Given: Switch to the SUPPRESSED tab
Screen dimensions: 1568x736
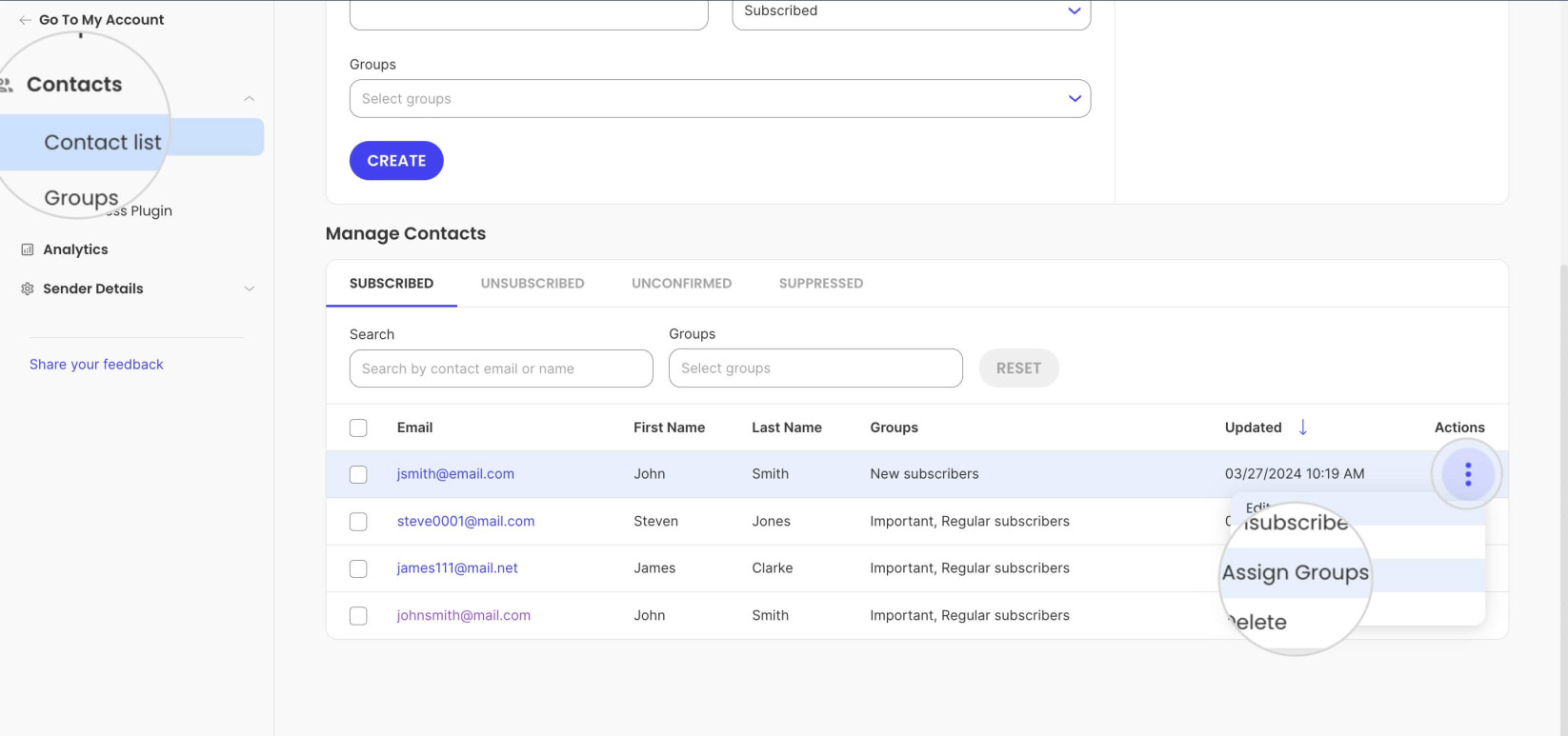Looking at the screenshot, I should 821,284.
